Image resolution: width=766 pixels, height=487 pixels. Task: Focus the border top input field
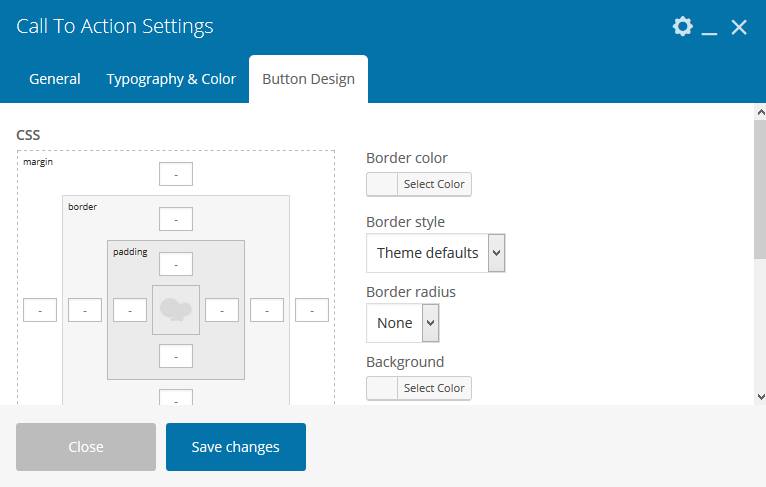[x=176, y=219]
